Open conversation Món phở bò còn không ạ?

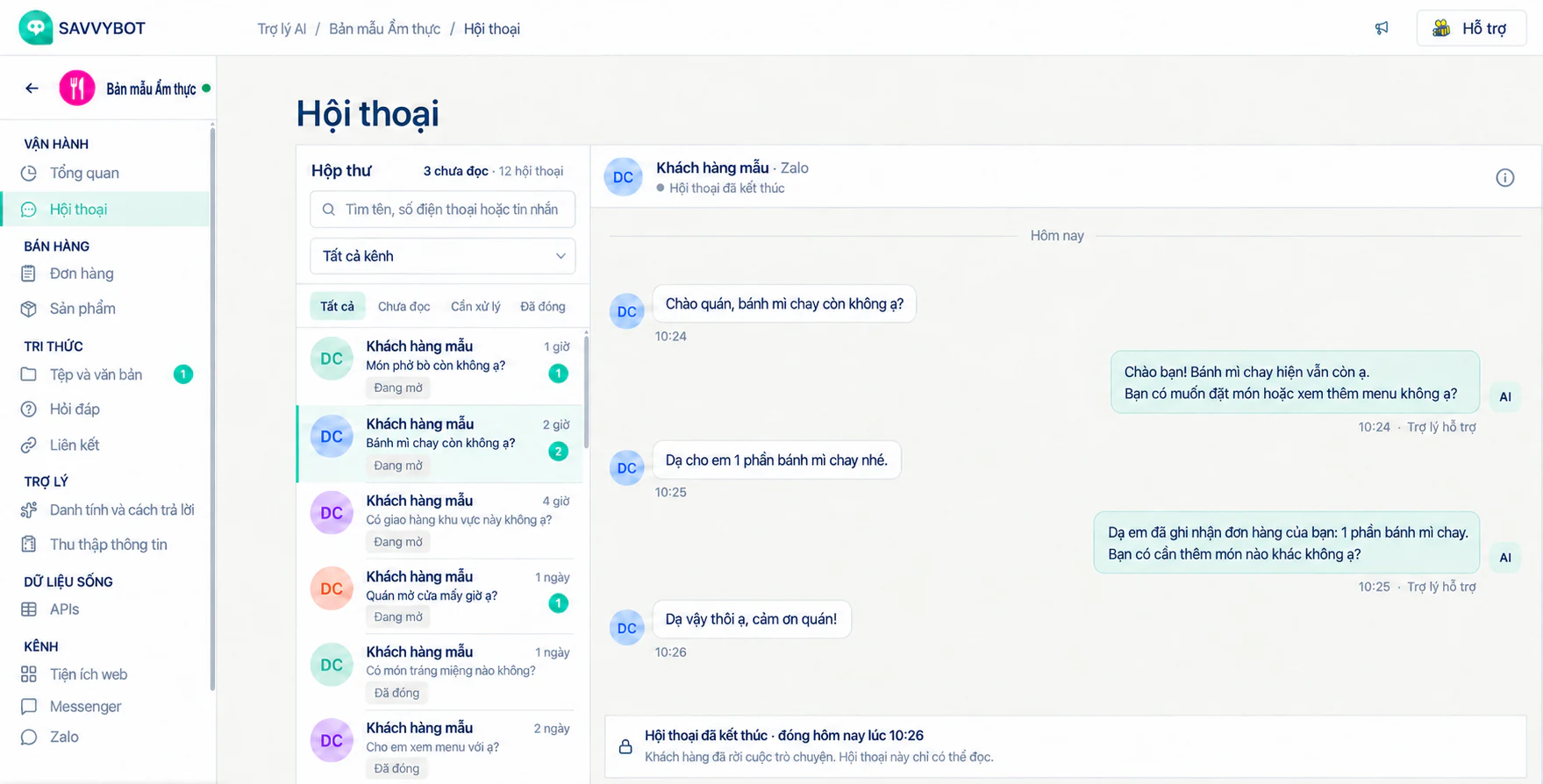click(440, 367)
